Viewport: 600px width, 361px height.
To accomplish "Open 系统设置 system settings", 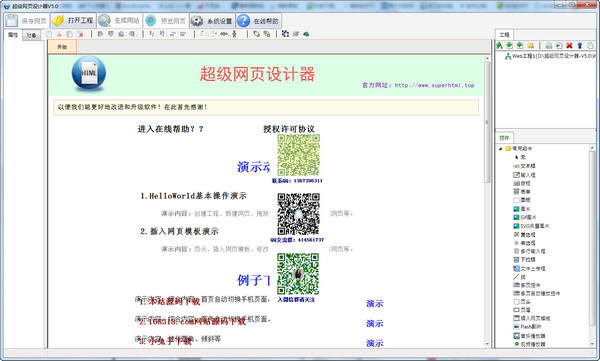I will pos(212,21).
